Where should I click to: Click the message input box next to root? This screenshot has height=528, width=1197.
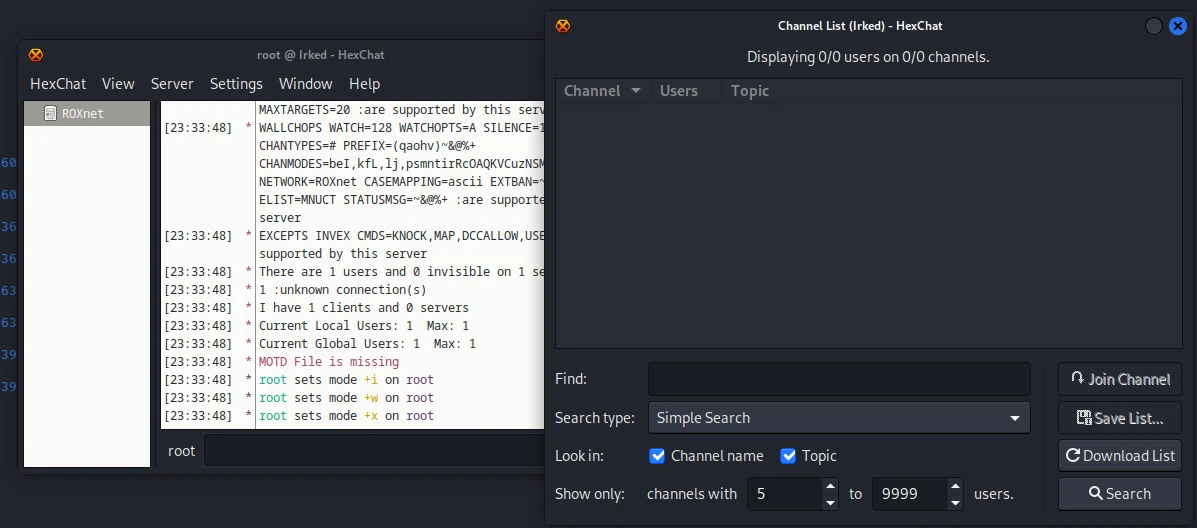374,451
